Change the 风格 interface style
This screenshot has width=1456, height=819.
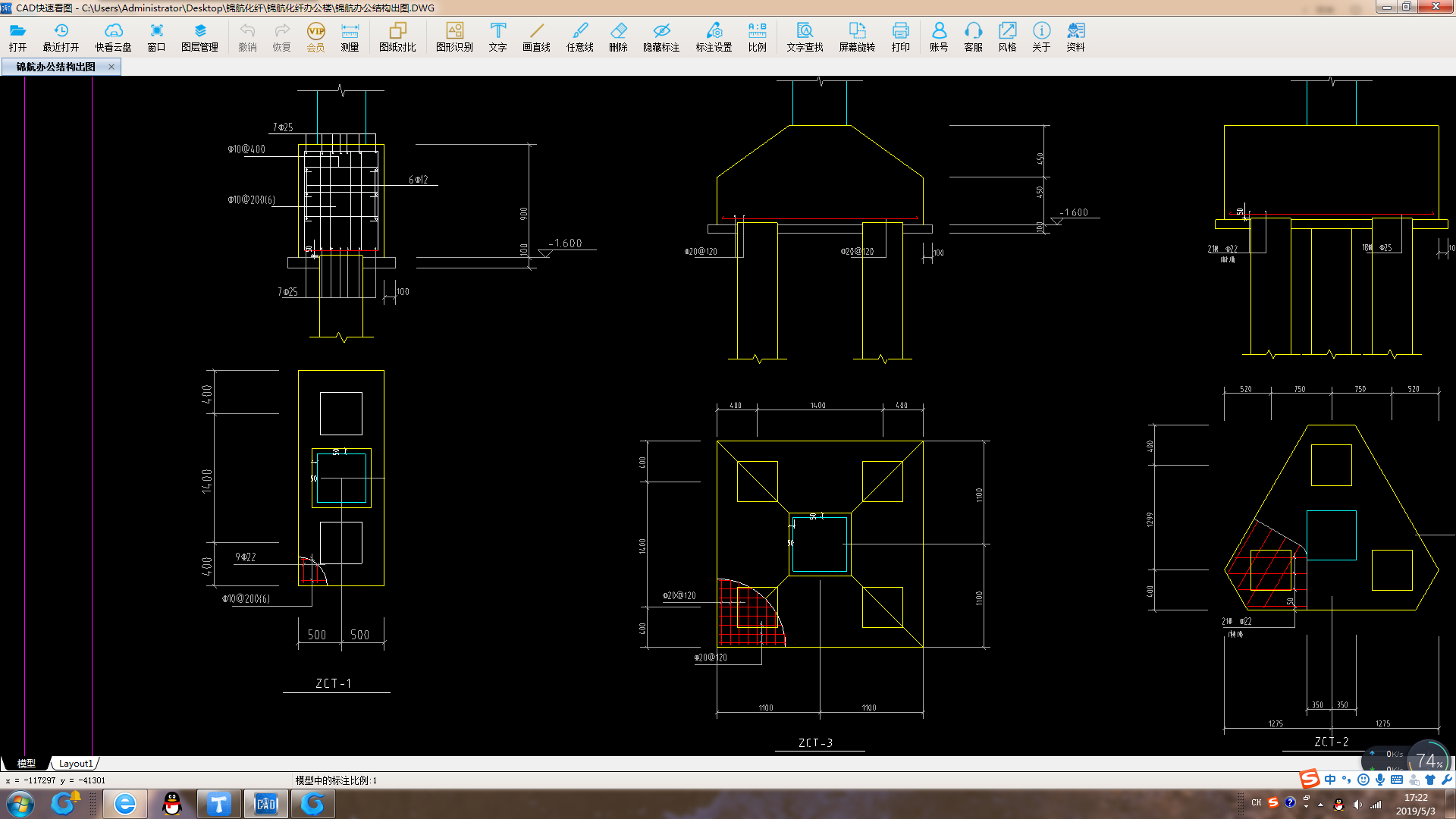[x=1007, y=36]
